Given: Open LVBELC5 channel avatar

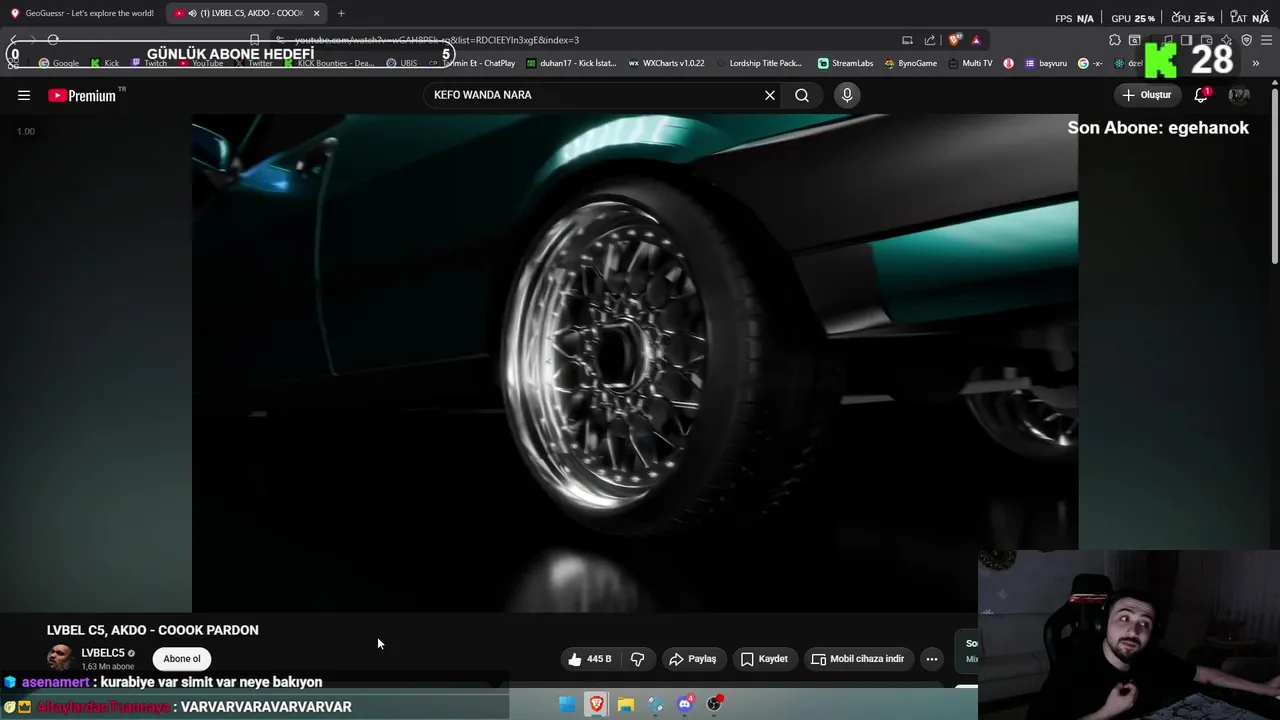Looking at the screenshot, I should (x=60, y=658).
